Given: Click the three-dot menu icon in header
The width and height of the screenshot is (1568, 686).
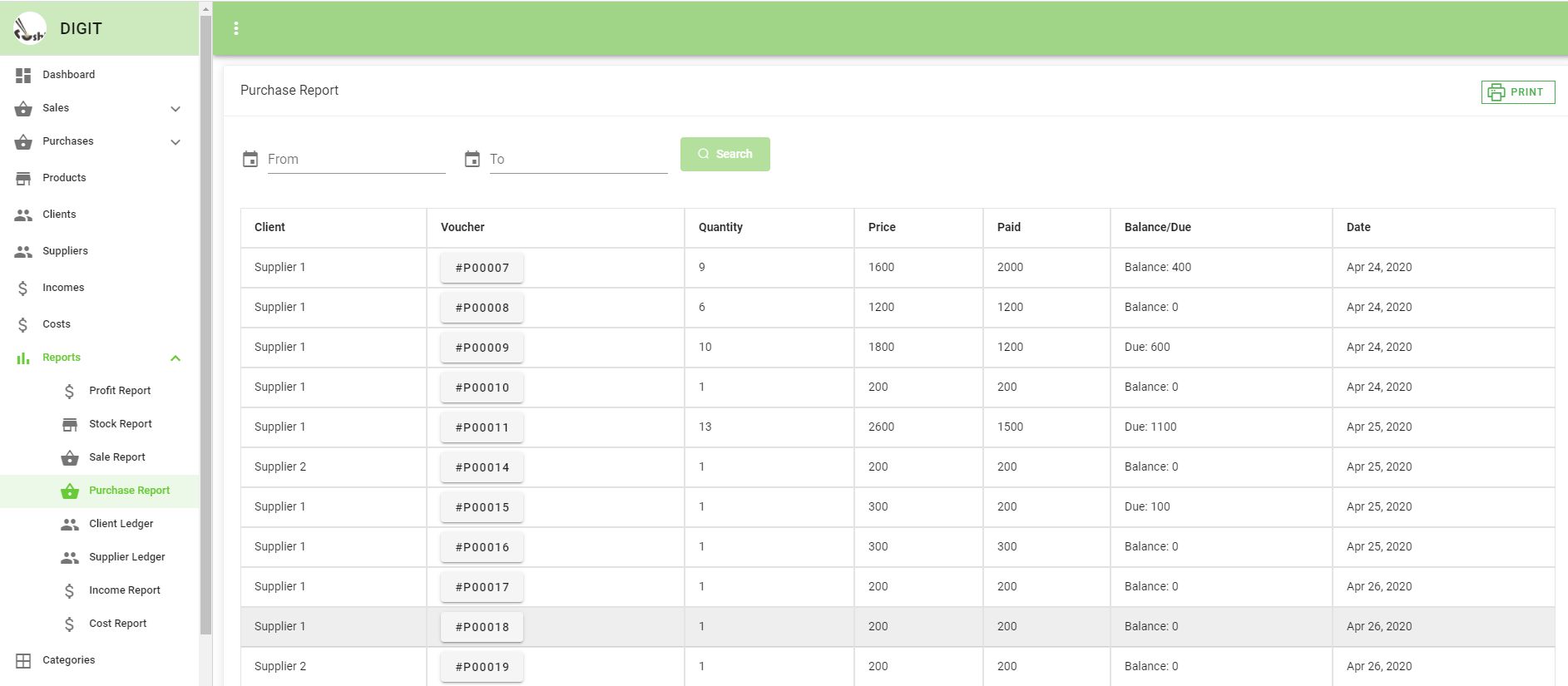Looking at the screenshot, I should [236, 28].
